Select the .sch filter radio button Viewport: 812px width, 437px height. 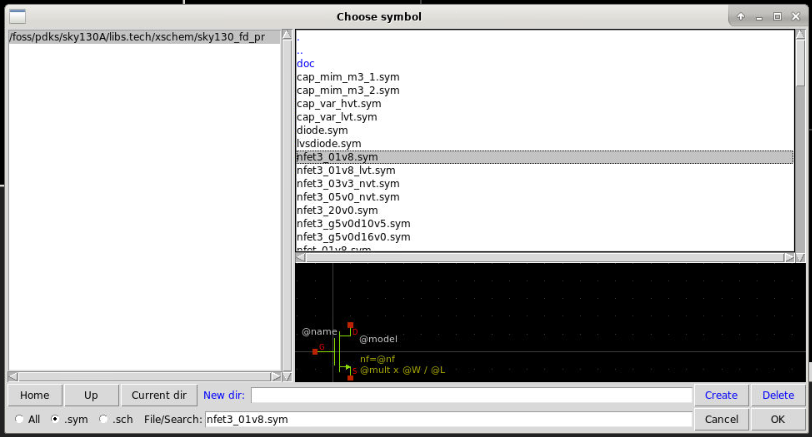click(103, 419)
